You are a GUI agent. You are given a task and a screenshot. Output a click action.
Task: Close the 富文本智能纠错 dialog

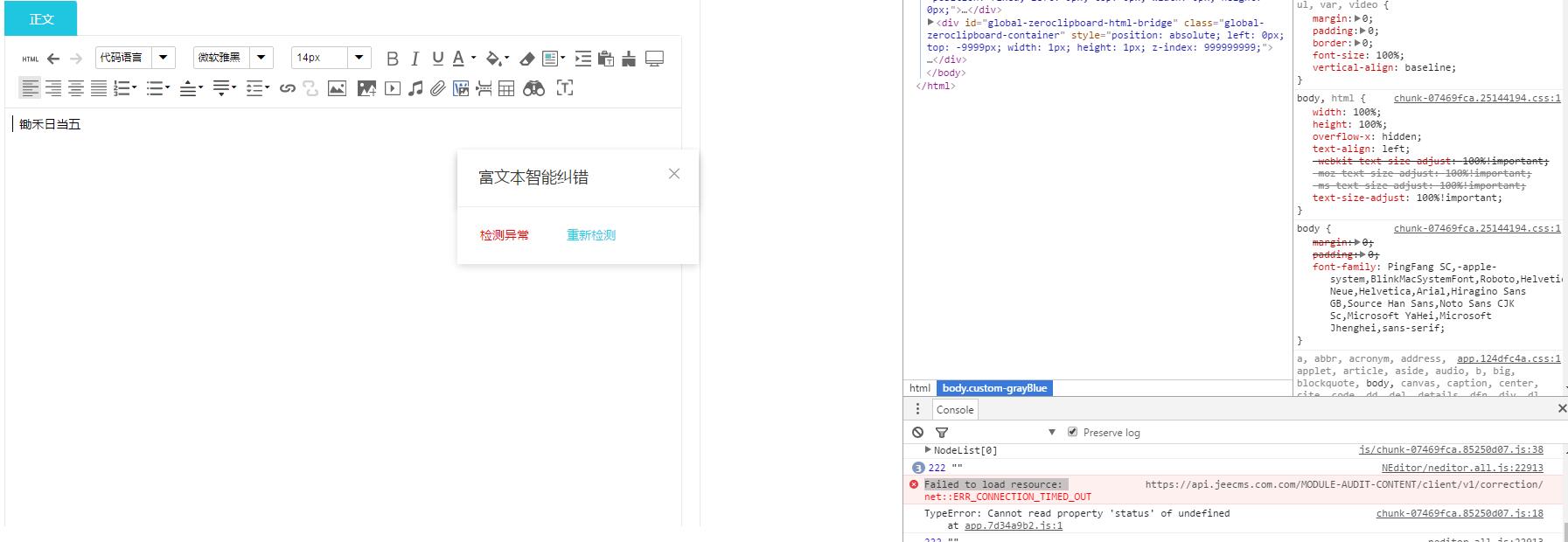(673, 174)
